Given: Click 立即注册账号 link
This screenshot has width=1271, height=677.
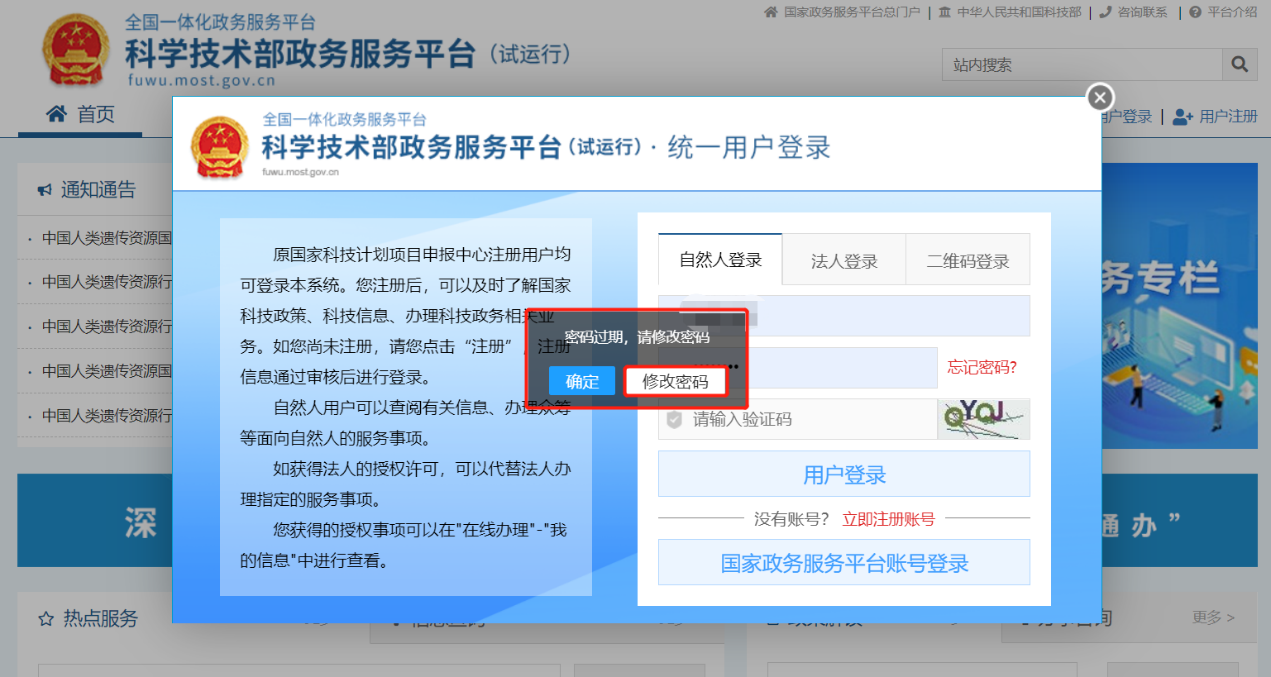Looking at the screenshot, I should [888, 518].
